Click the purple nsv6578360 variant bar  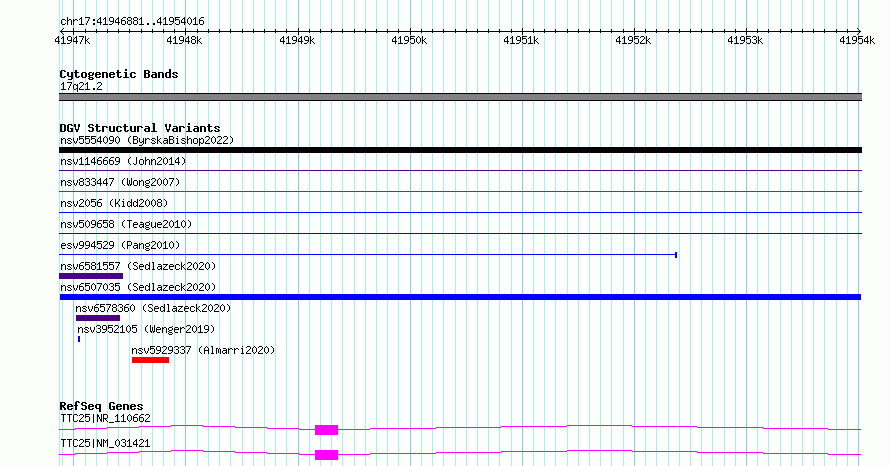[98, 318]
